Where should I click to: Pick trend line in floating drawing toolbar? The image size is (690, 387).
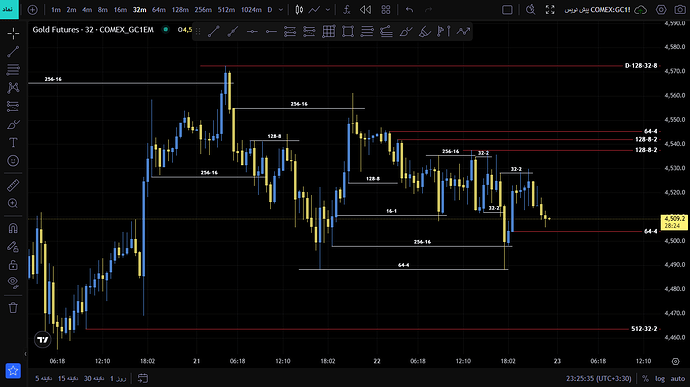tap(213, 31)
